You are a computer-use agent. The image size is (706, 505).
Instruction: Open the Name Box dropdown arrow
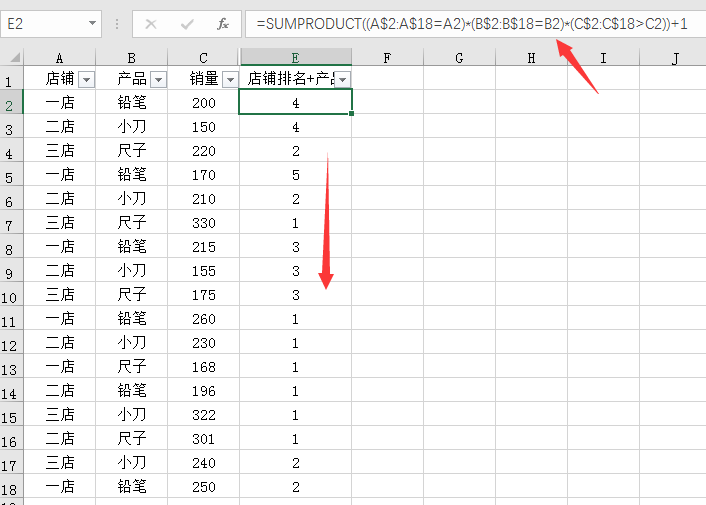click(92, 23)
